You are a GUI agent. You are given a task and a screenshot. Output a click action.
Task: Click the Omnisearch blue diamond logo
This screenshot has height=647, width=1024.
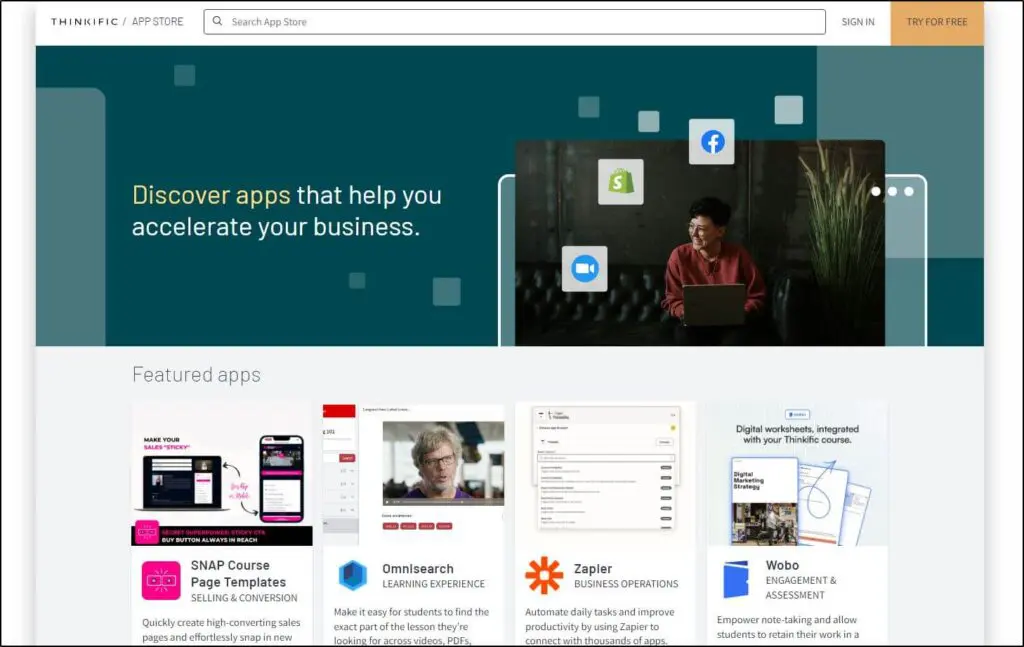pyautogui.click(x=352, y=574)
